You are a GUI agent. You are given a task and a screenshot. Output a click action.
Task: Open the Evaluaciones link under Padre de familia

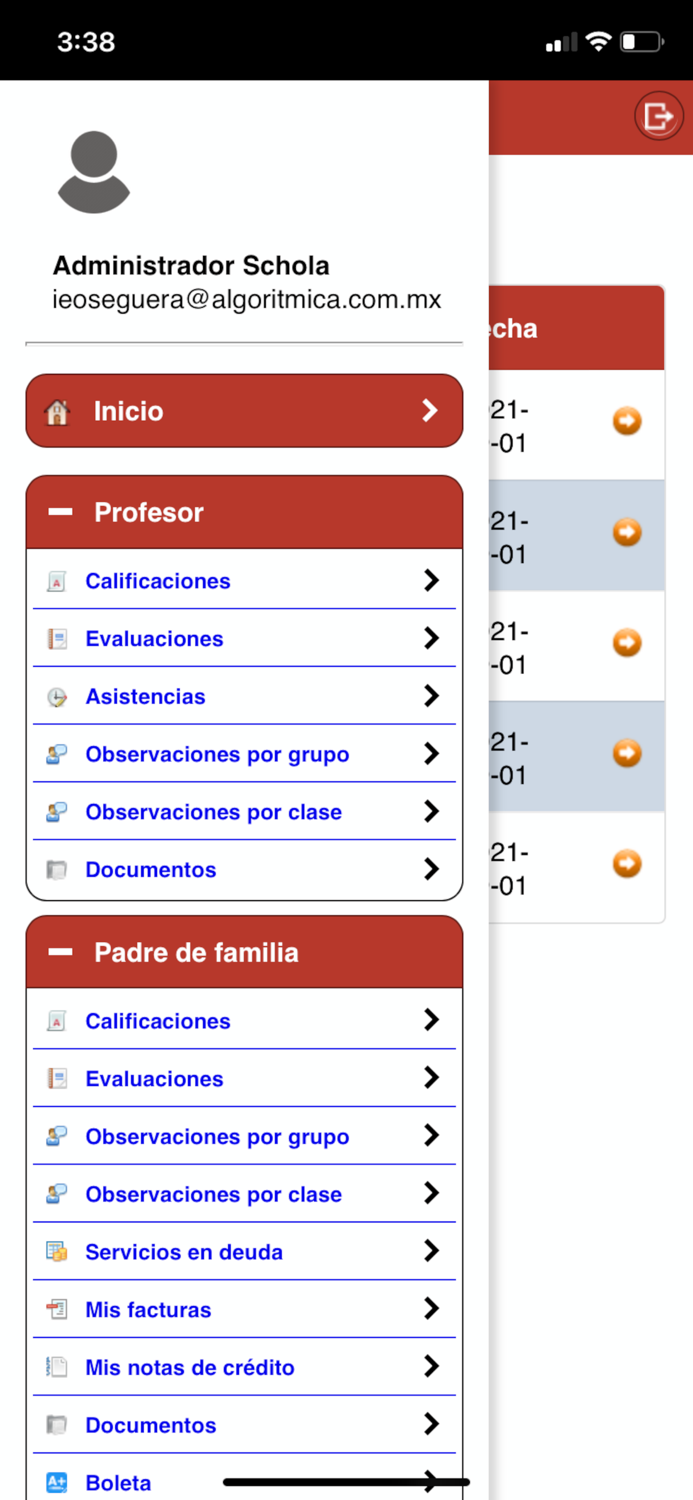coord(153,1078)
